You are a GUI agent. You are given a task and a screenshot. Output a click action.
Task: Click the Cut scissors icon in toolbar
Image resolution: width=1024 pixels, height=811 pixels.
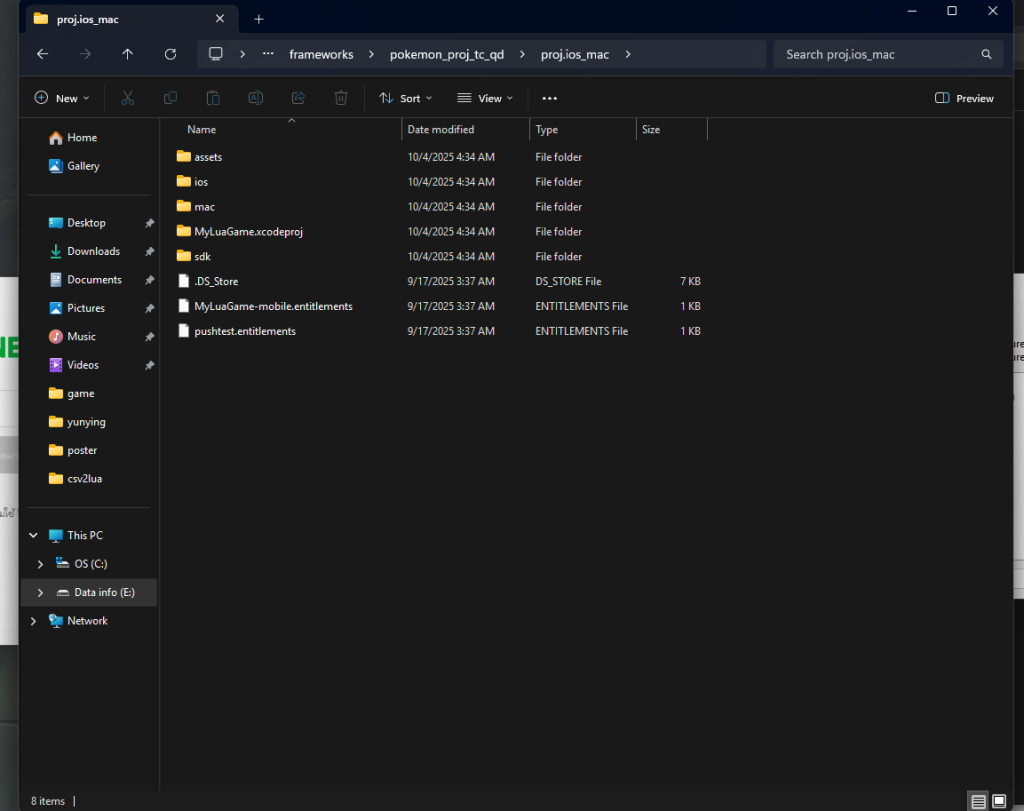pyautogui.click(x=127, y=98)
